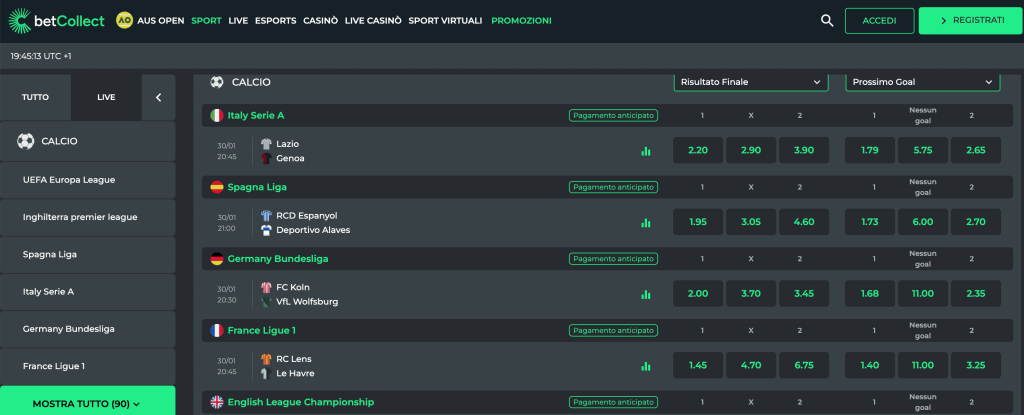Select Italy Serie A in sidebar

88,291
